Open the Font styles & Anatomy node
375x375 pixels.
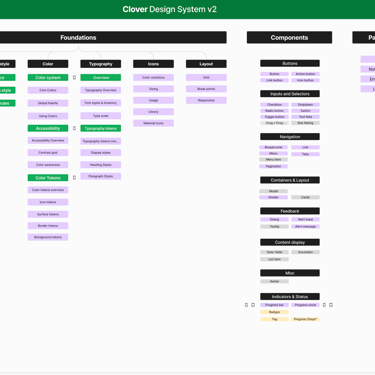tap(101, 103)
